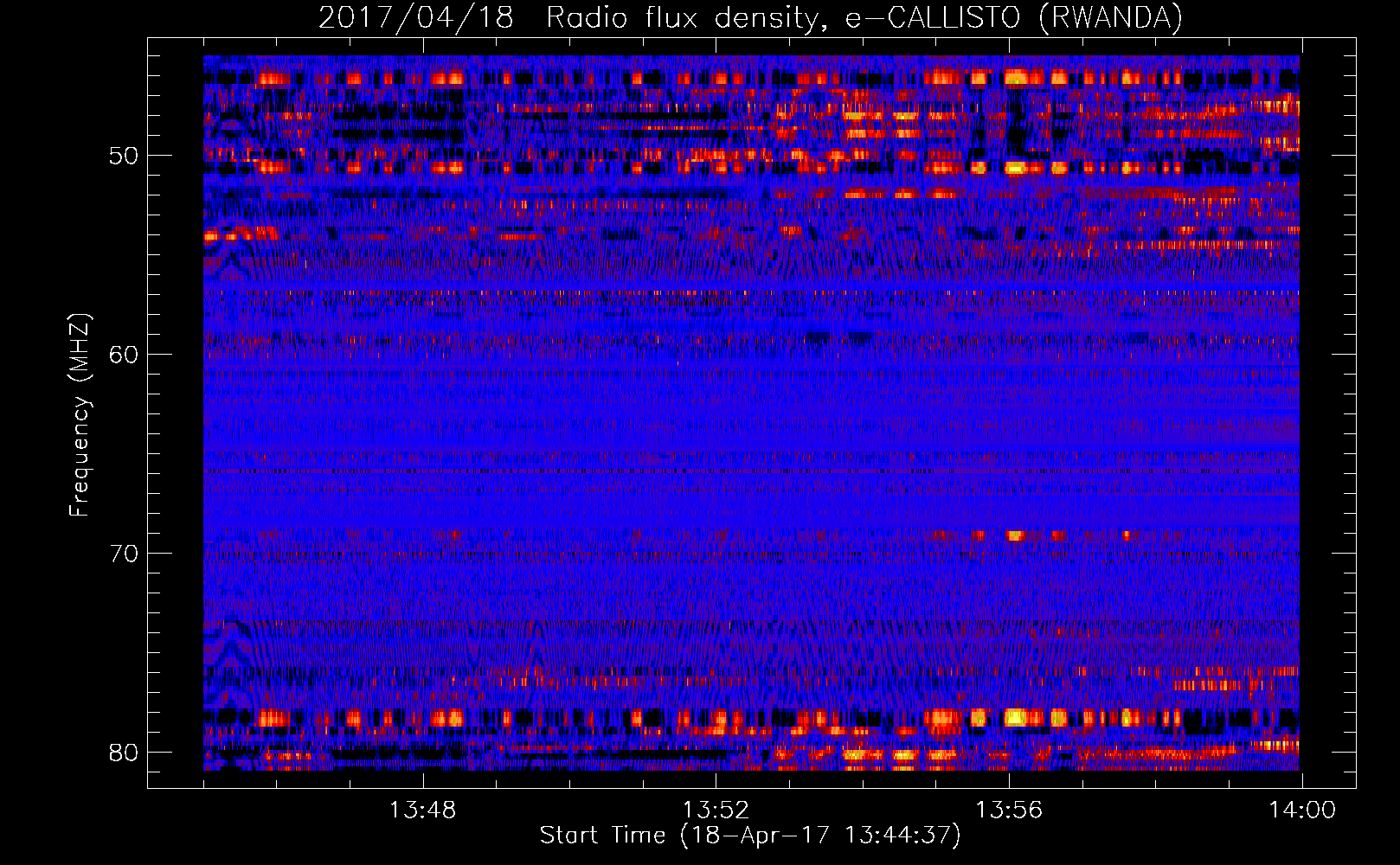Click the 'Frequency (MHZ)' y-axis label
This screenshot has width=1400, height=865.
point(80,415)
